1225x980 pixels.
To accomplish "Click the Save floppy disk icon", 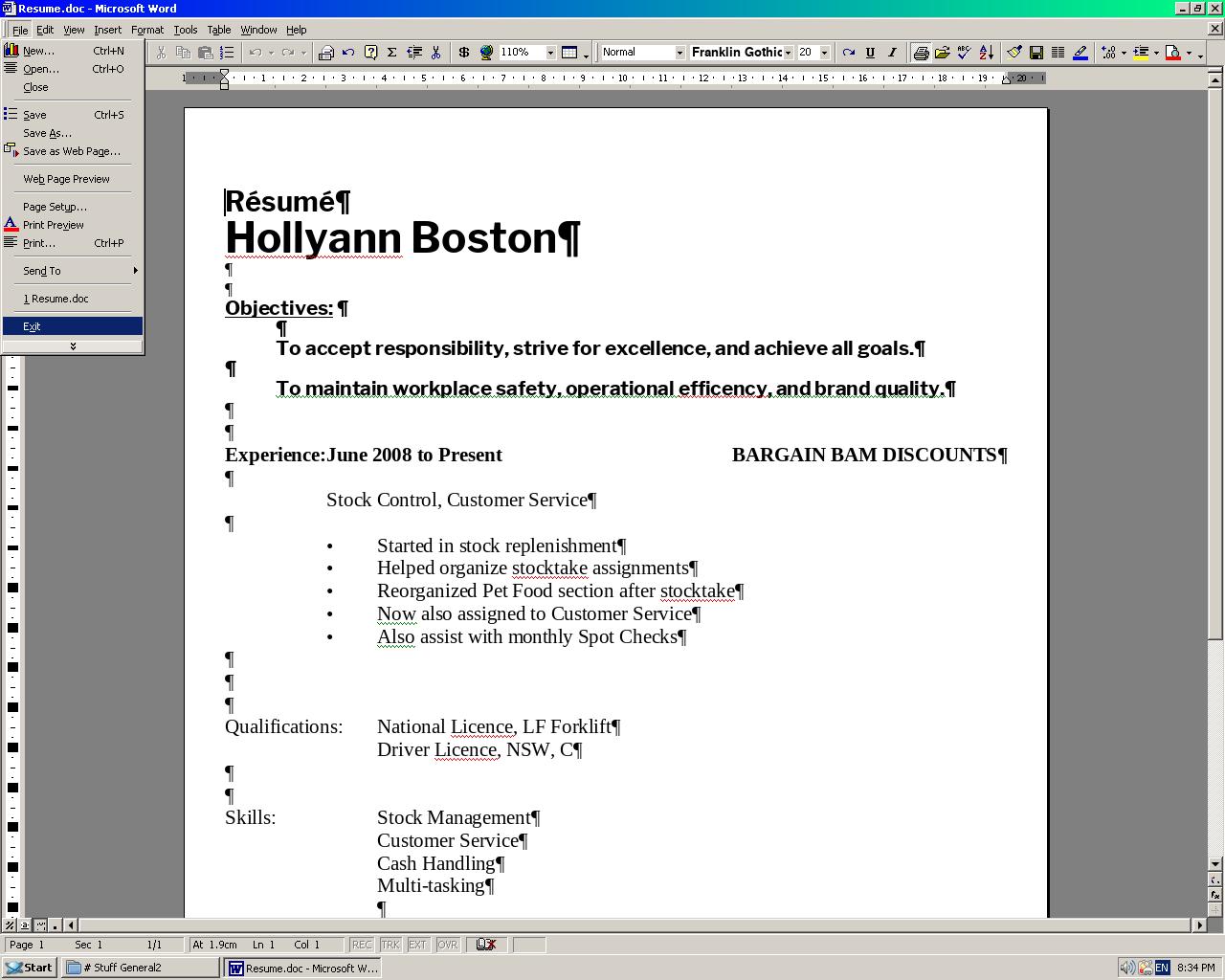I will [x=1036, y=53].
